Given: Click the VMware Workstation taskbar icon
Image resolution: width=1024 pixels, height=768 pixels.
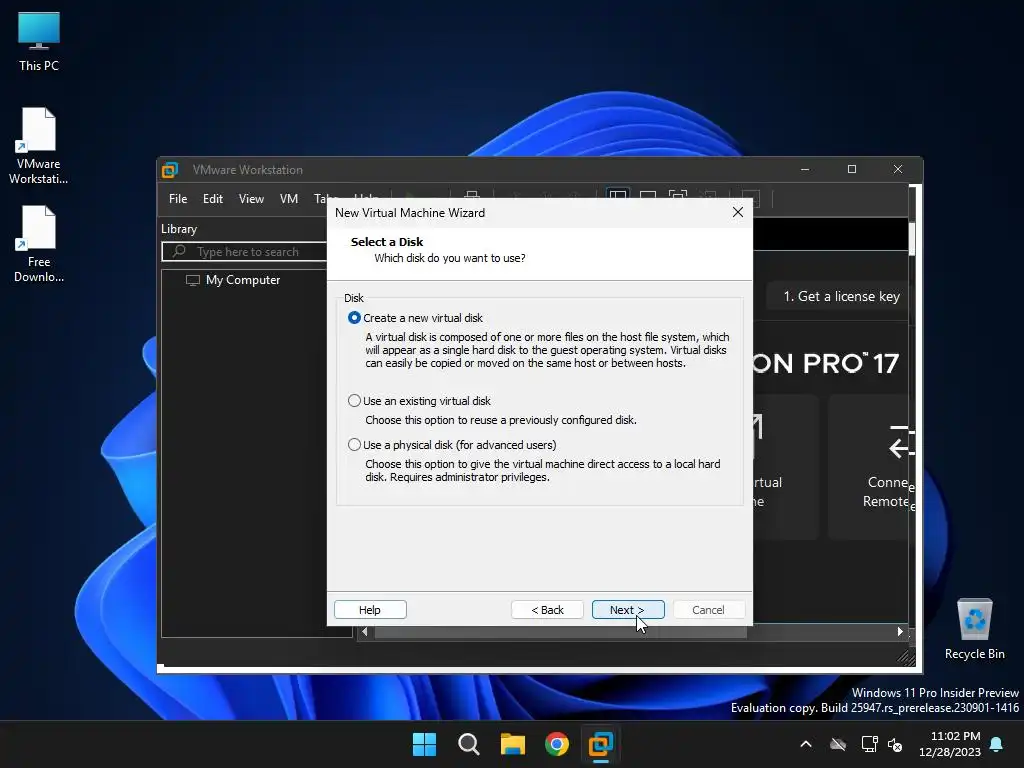Looking at the screenshot, I should 601,744.
